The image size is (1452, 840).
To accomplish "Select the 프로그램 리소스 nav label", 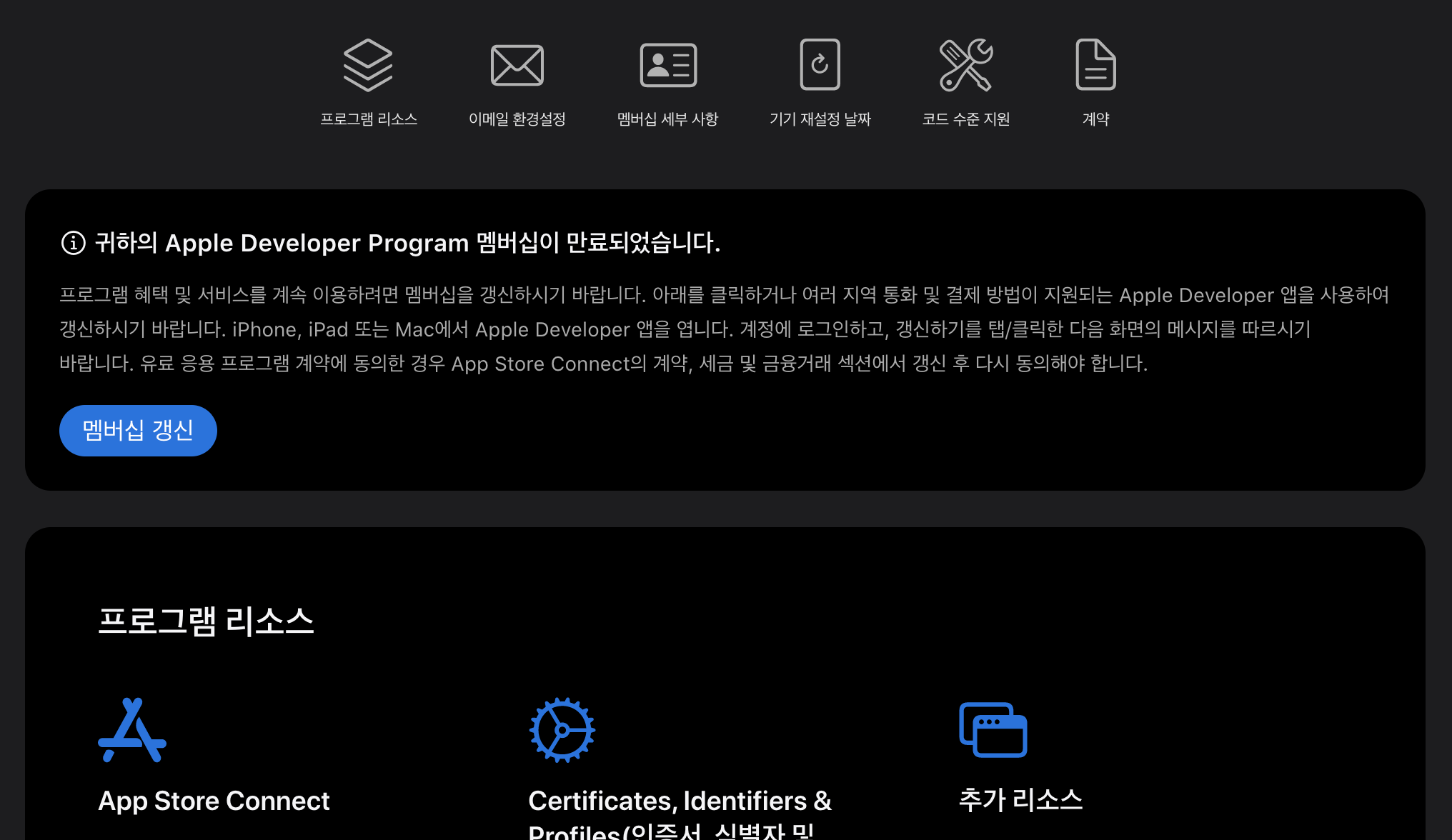I will [368, 119].
